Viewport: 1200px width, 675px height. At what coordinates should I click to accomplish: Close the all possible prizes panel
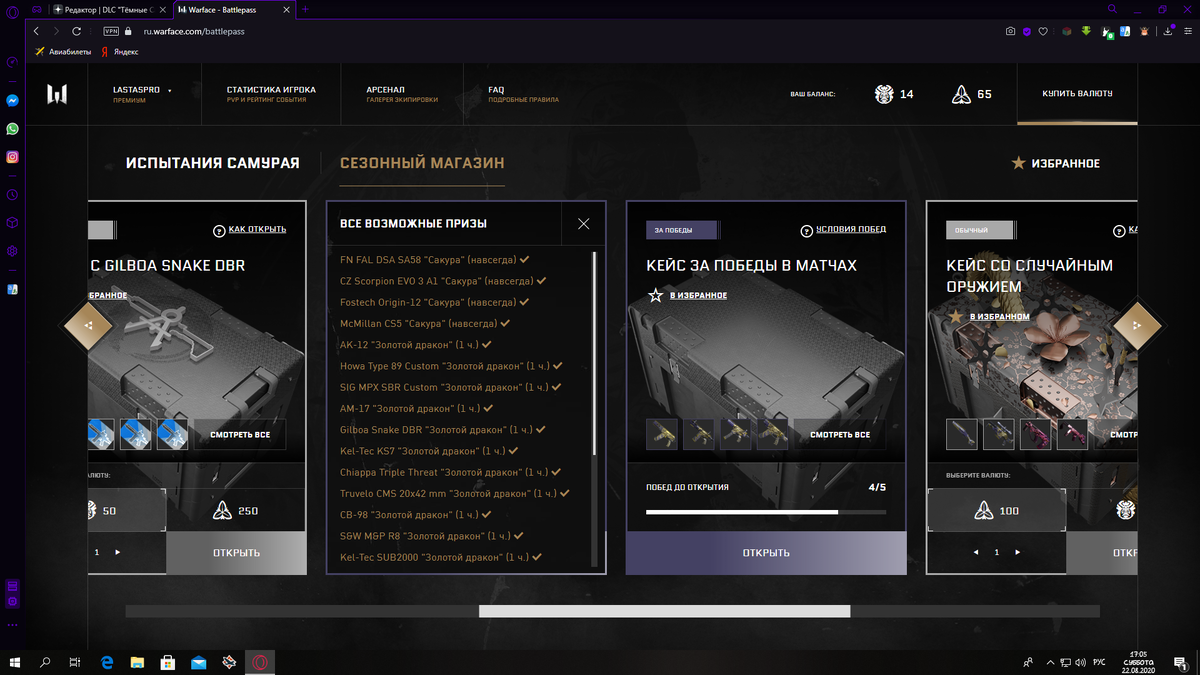584,224
